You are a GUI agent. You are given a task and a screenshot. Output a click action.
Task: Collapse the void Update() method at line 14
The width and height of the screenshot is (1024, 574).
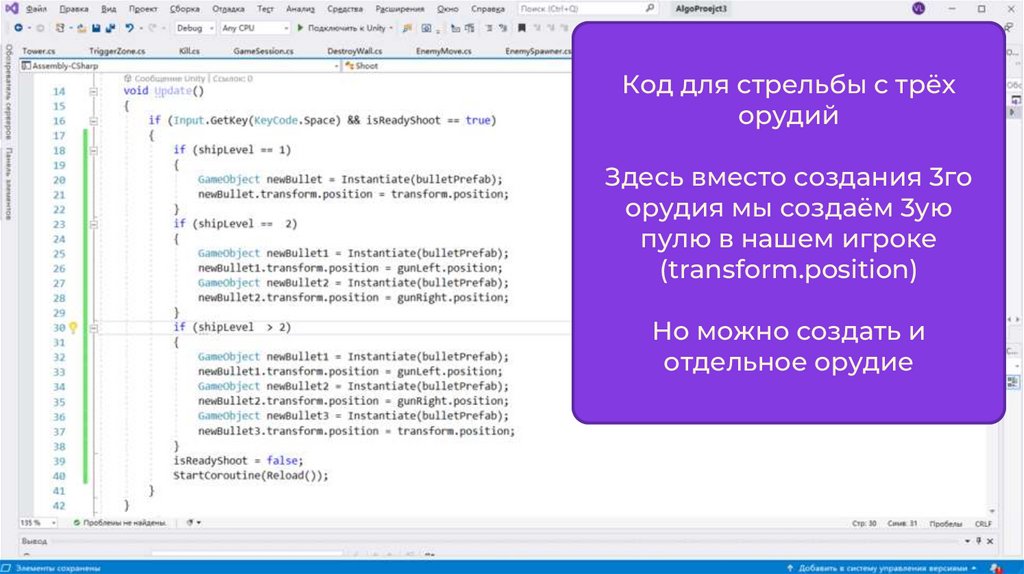(91, 91)
